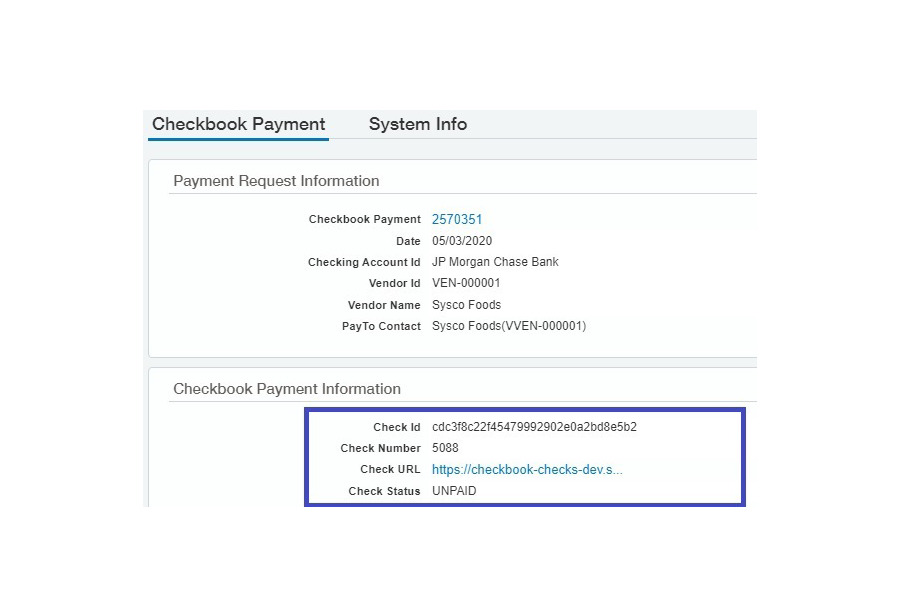Click the Vendor Name field label
This screenshot has width=900, height=600.
tap(384, 305)
